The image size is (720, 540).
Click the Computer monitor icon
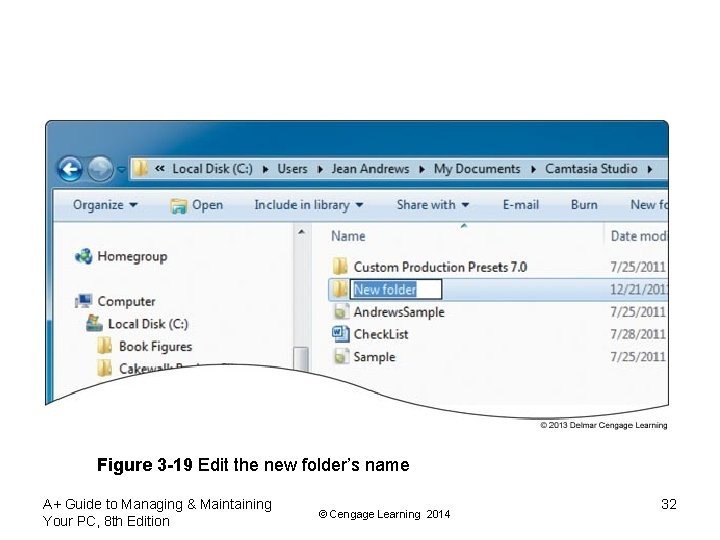coord(84,301)
